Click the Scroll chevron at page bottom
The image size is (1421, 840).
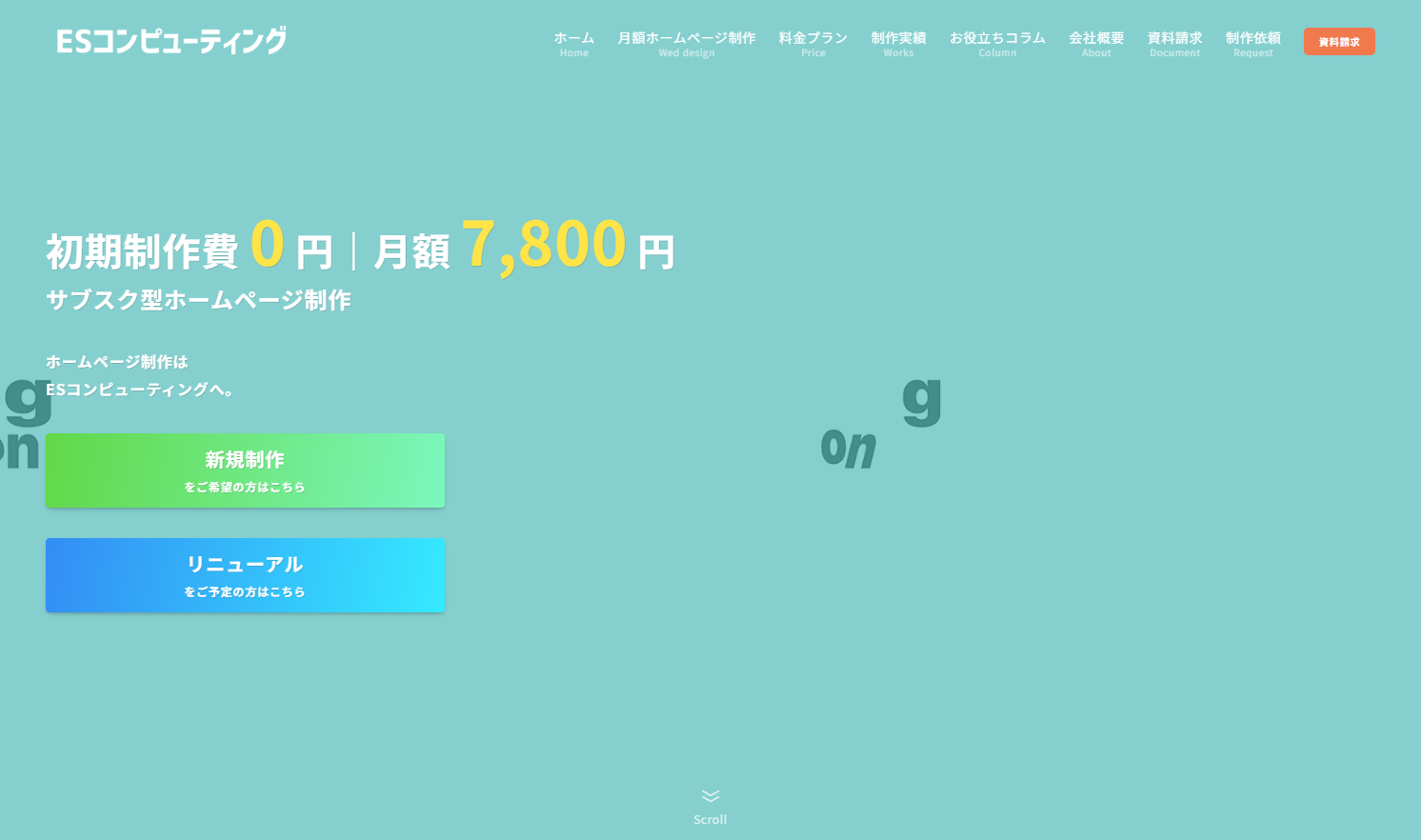coord(709,796)
